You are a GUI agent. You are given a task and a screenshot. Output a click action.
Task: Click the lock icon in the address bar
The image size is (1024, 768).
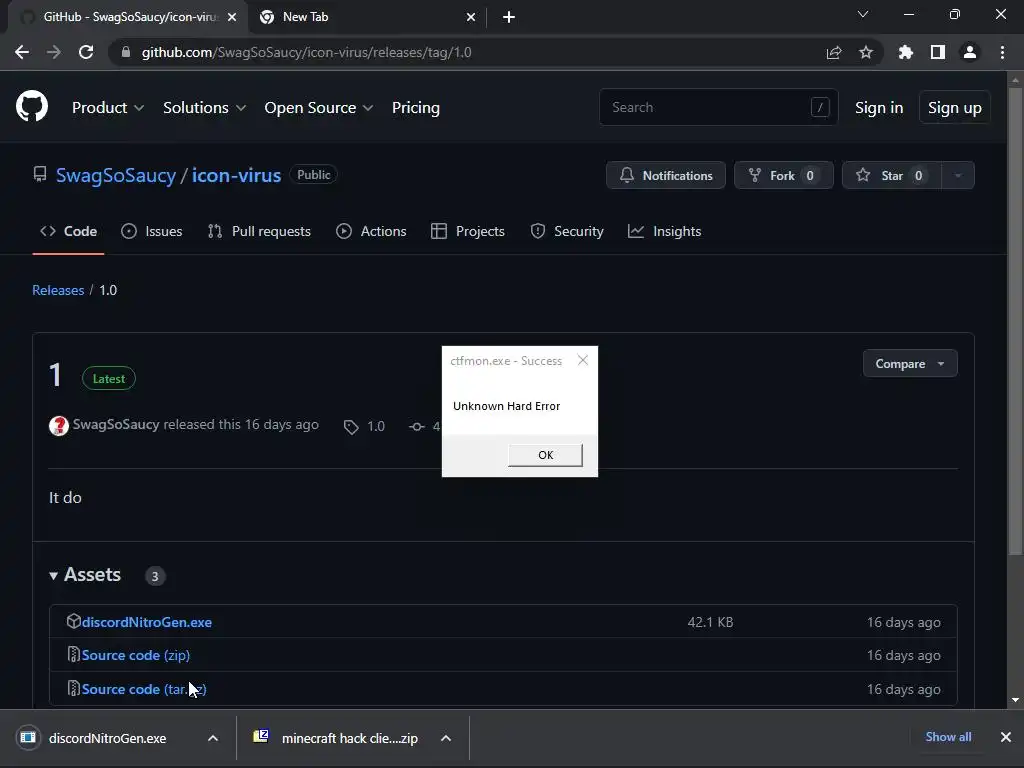click(126, 52)
